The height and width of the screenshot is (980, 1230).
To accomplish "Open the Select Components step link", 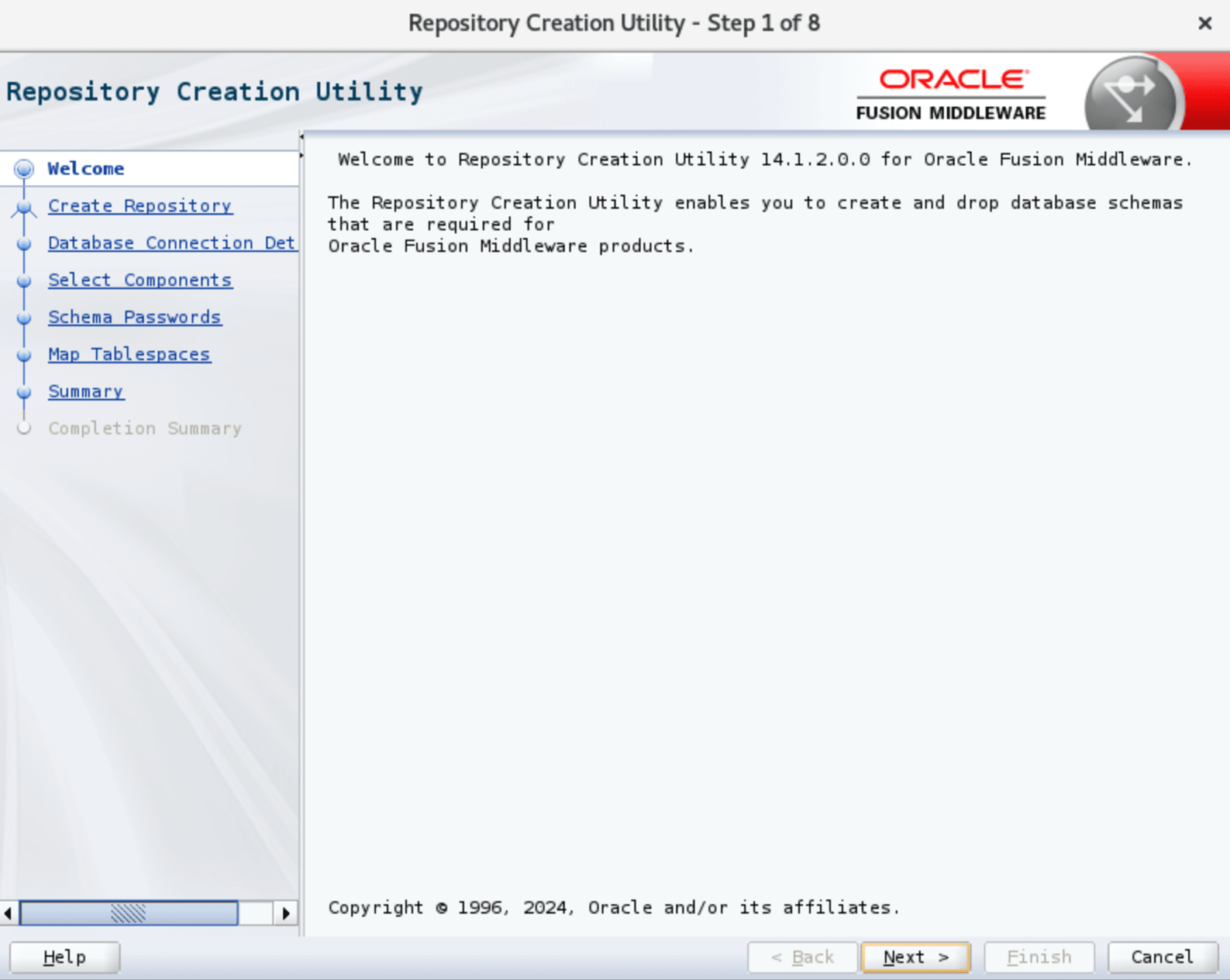I will point(140,280).
